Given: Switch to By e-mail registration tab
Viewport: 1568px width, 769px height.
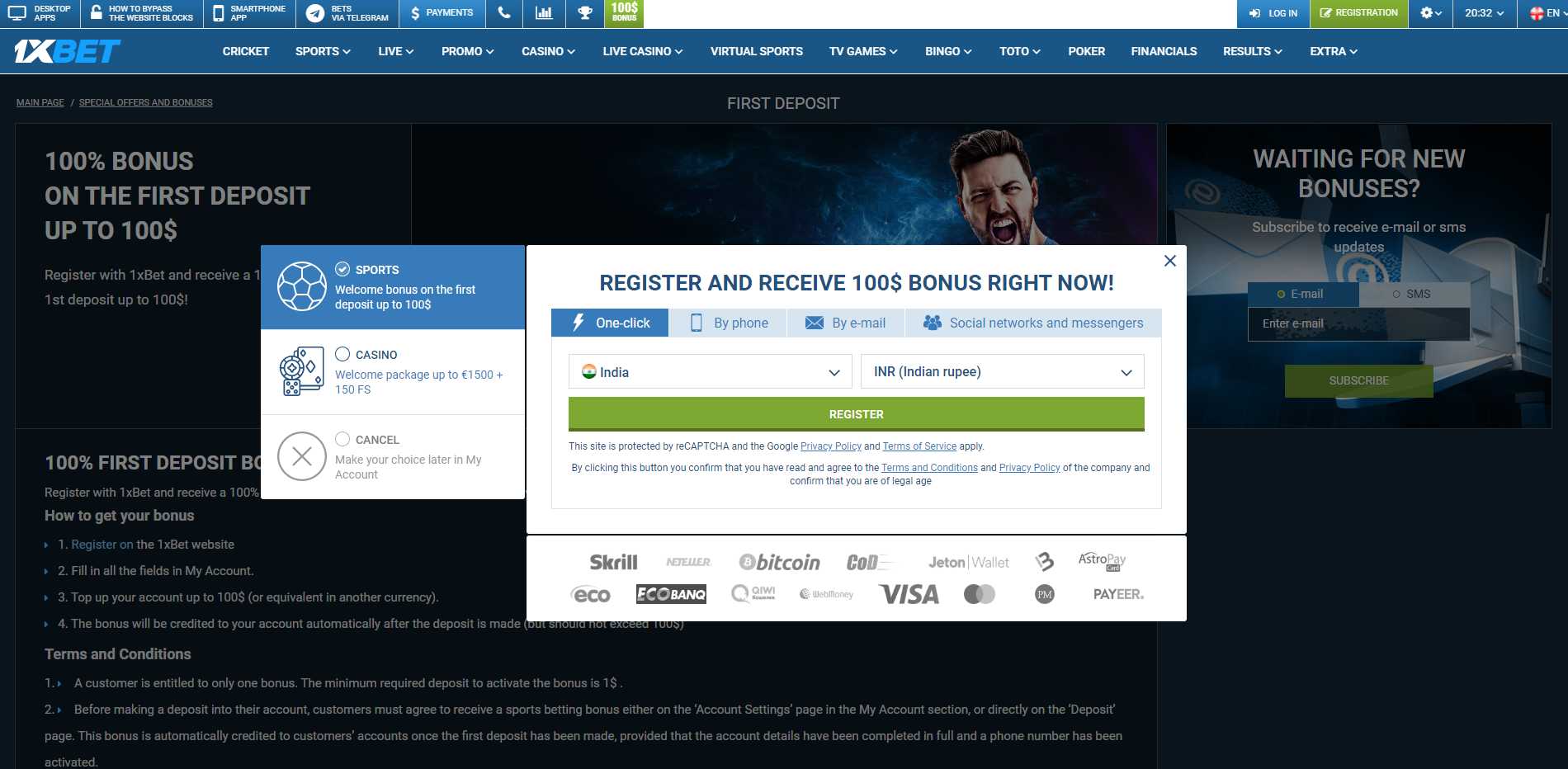Looking at the screenshot, I should click(x=846, y=323).
